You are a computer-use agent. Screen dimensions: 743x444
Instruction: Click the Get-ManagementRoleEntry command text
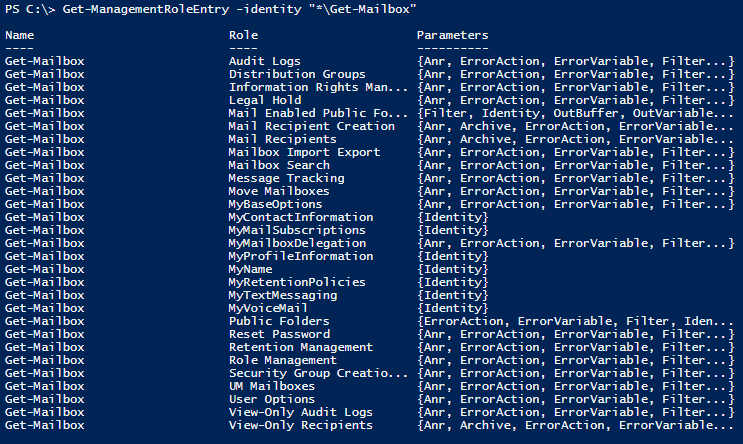(x=139, y=9)
